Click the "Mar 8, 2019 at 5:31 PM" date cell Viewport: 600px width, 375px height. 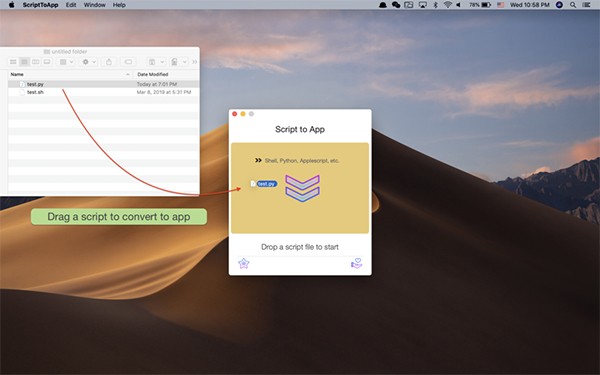click(x=164, y=92)
